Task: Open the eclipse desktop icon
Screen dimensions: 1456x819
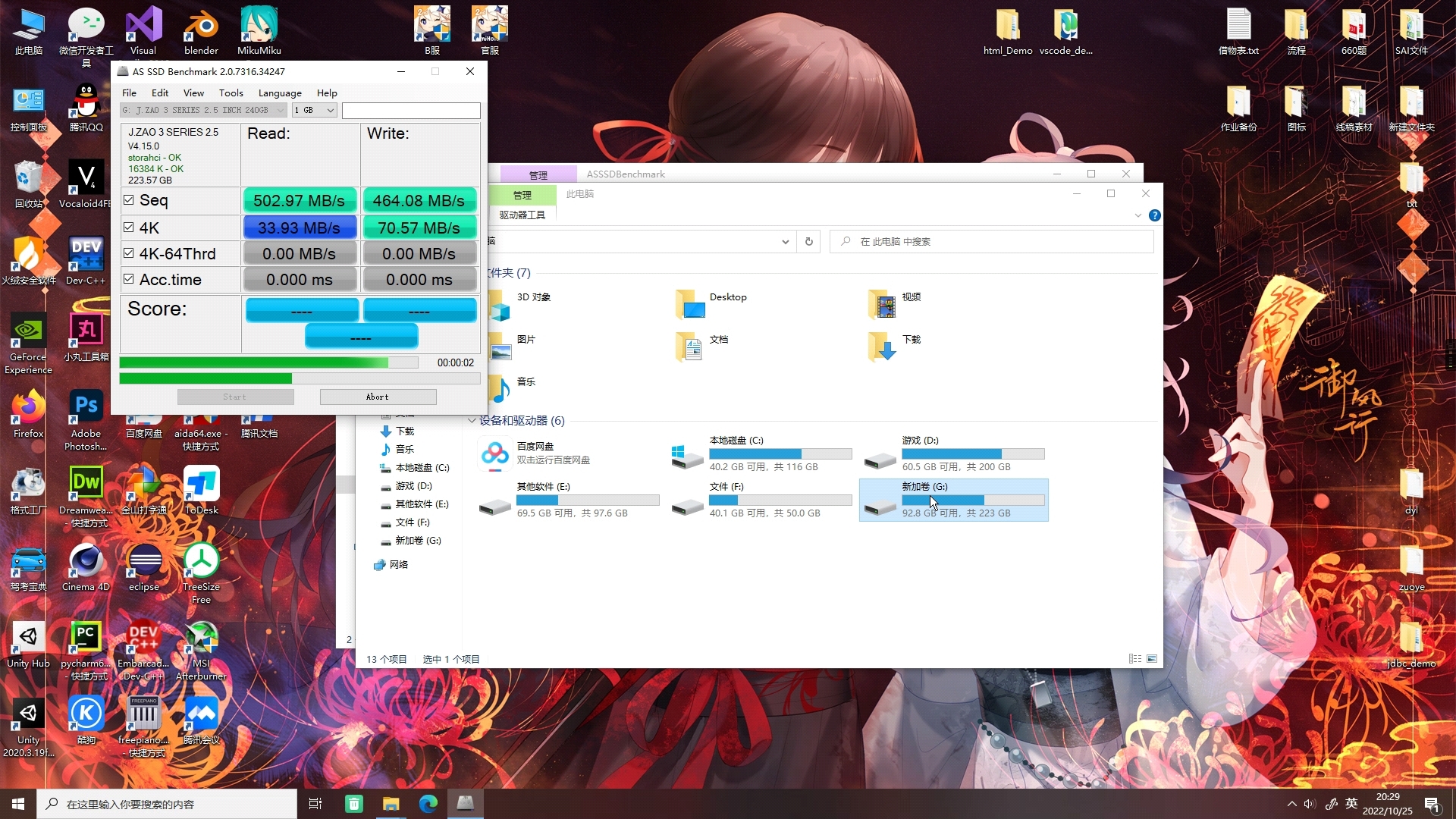Action: [x=143, y=567]
